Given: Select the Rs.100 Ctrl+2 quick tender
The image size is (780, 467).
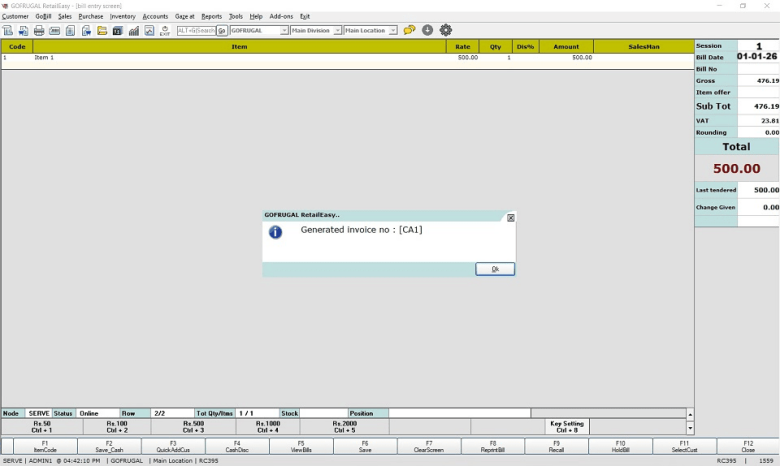Looking at the screenshot, I should pyautogui.click(x=117, y=427).
